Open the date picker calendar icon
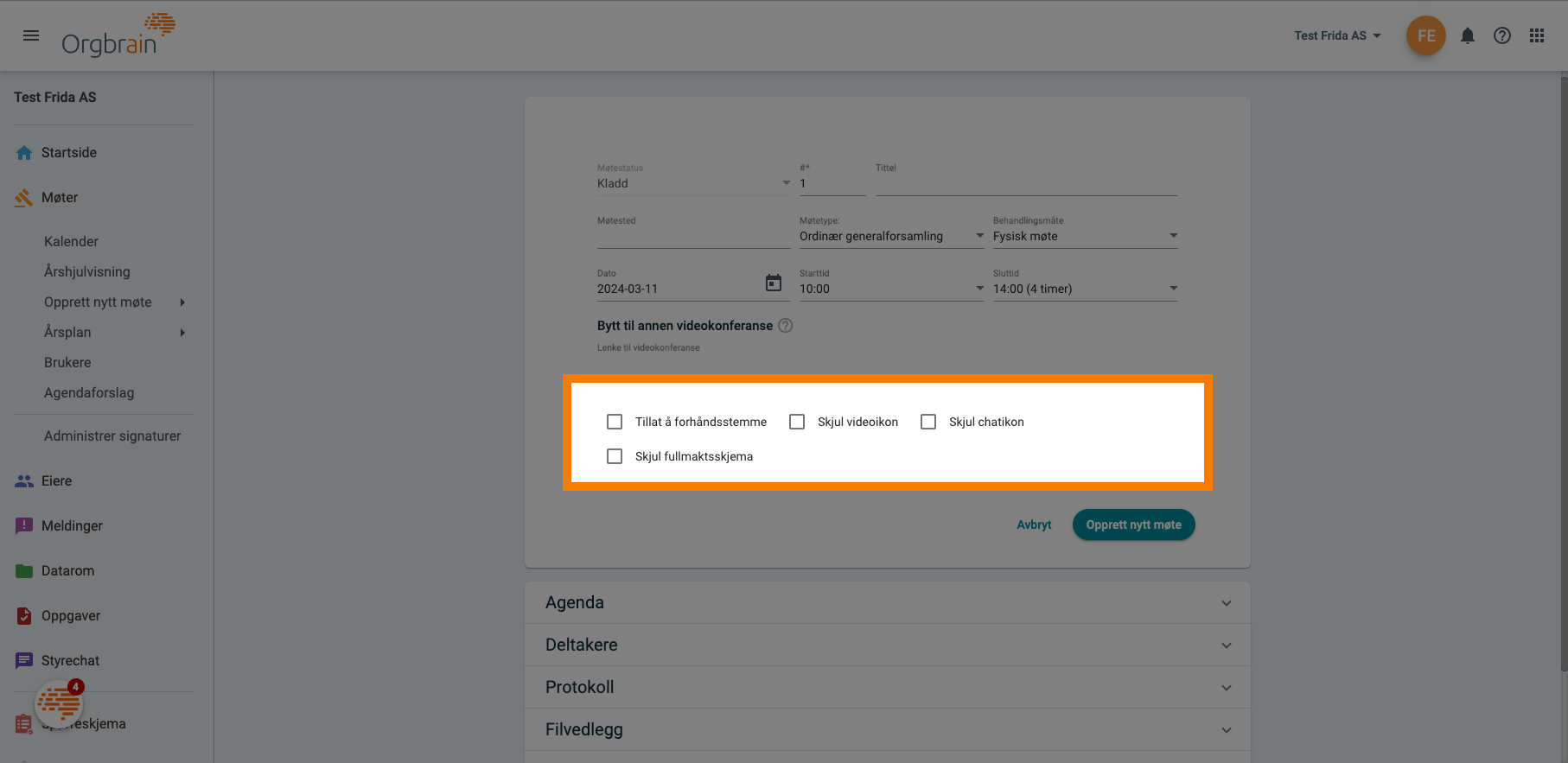This screenshot has width=1568, height=763. (774, 283)
